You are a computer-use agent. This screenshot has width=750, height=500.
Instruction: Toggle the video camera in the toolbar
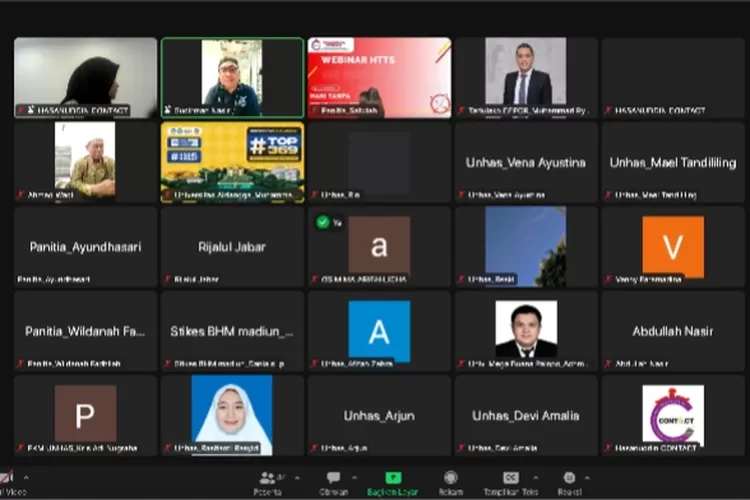(8, 479)
